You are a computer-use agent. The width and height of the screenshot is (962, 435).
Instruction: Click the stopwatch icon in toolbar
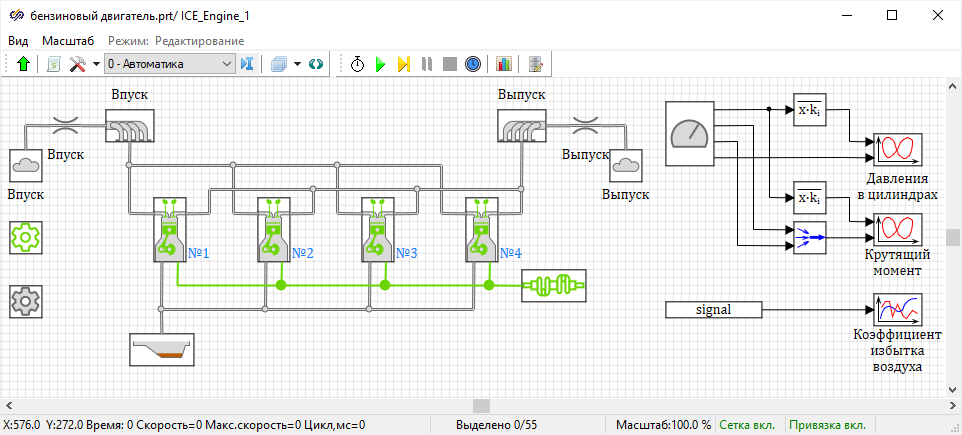coord(357,64)
